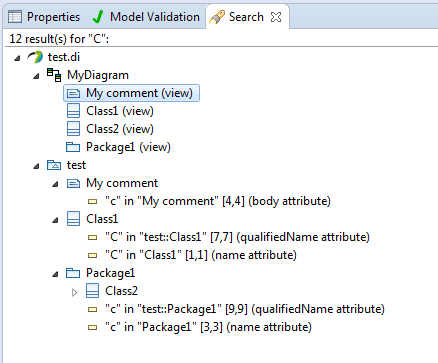Click the comment icon beside My comment (view)
The image size is (438, 363).
click(x=73, y=93)
